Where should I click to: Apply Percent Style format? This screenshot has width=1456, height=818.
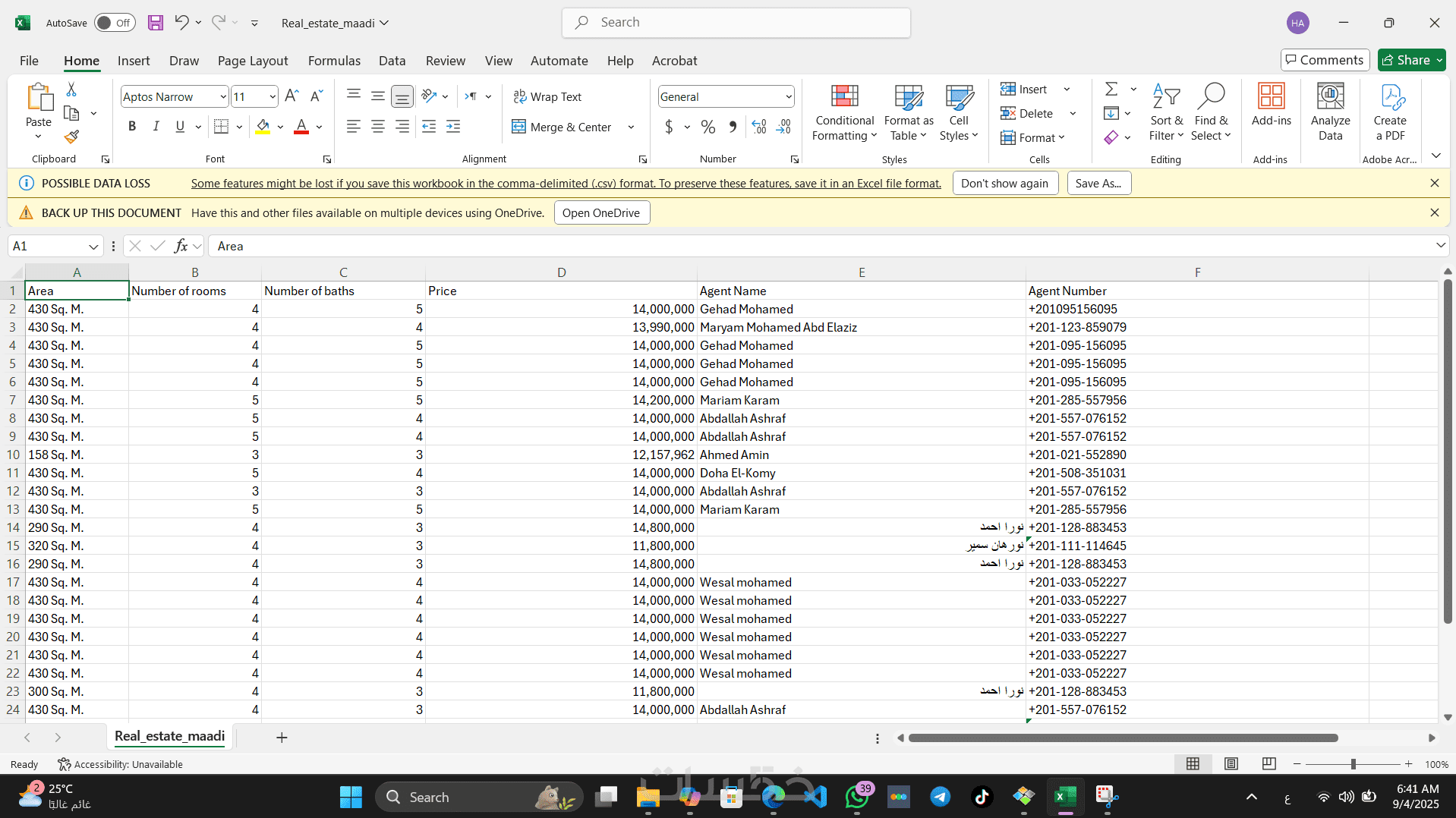(x=708, y=127)
